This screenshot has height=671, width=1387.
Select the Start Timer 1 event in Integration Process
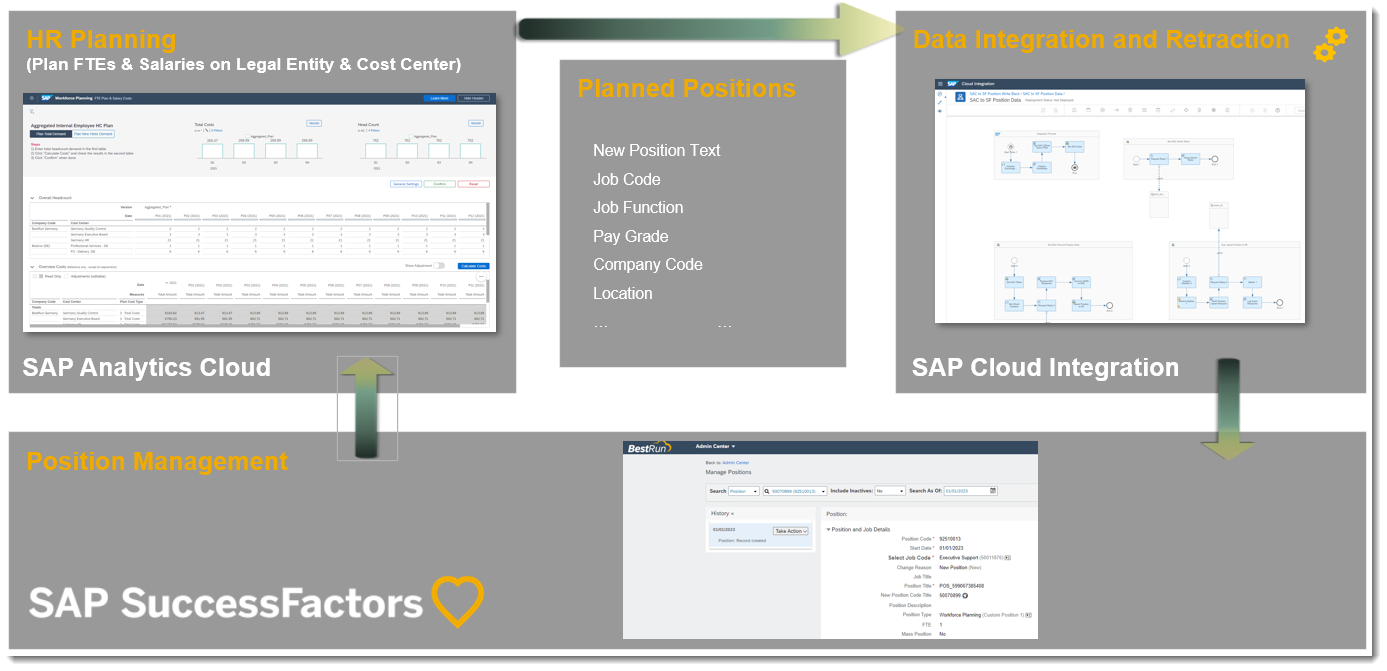click(1011, 147)
